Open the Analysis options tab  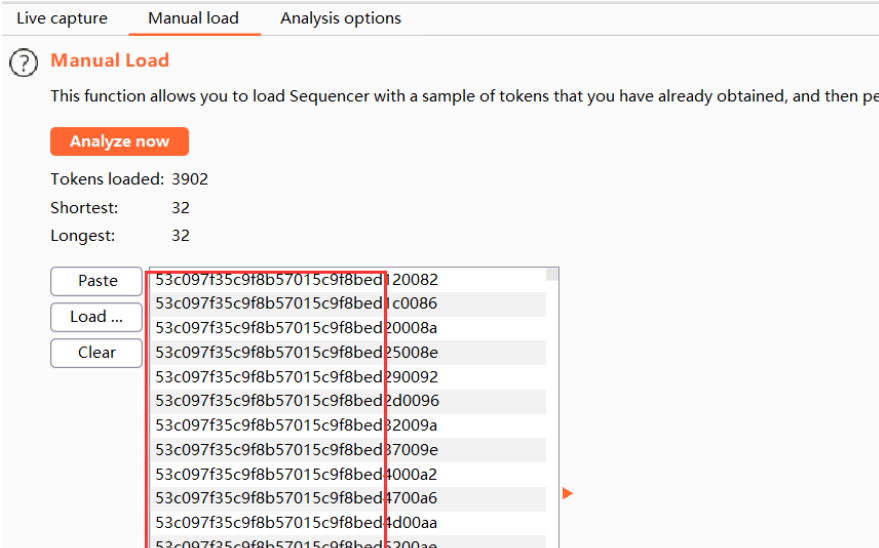click(340, 18)
